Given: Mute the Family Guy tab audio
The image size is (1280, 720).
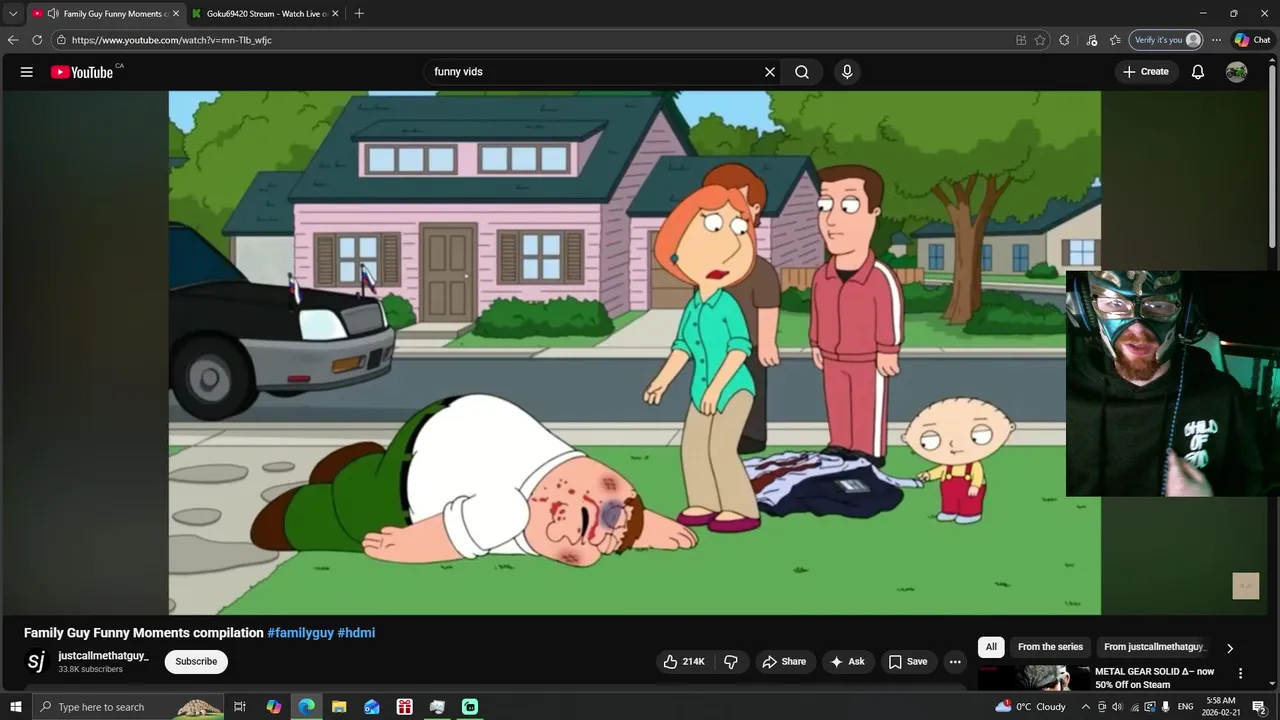Looking at the screenshot, I should [53, 13].
